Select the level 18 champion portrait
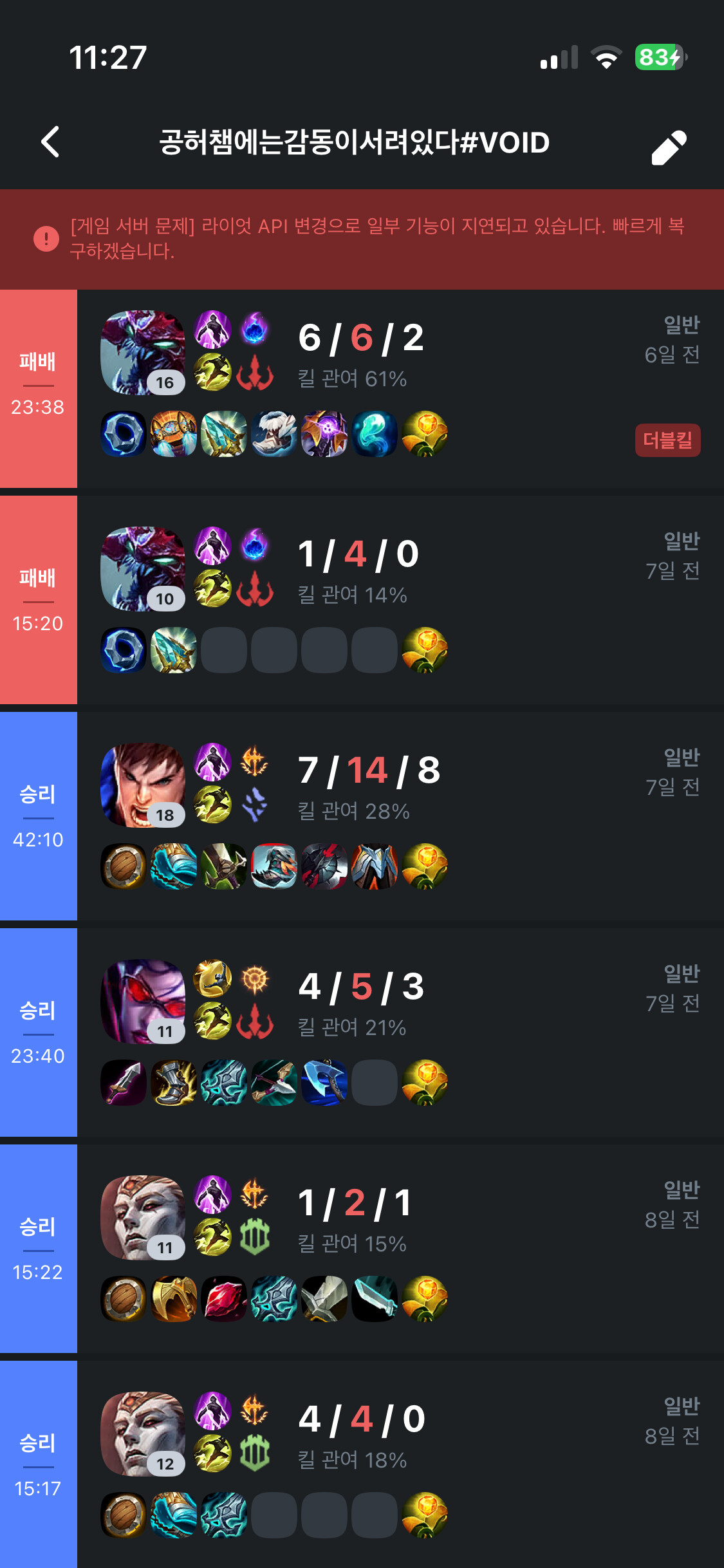Image resolution: width=724 pixels, height=1568 pixels. (x=143, y=785)
